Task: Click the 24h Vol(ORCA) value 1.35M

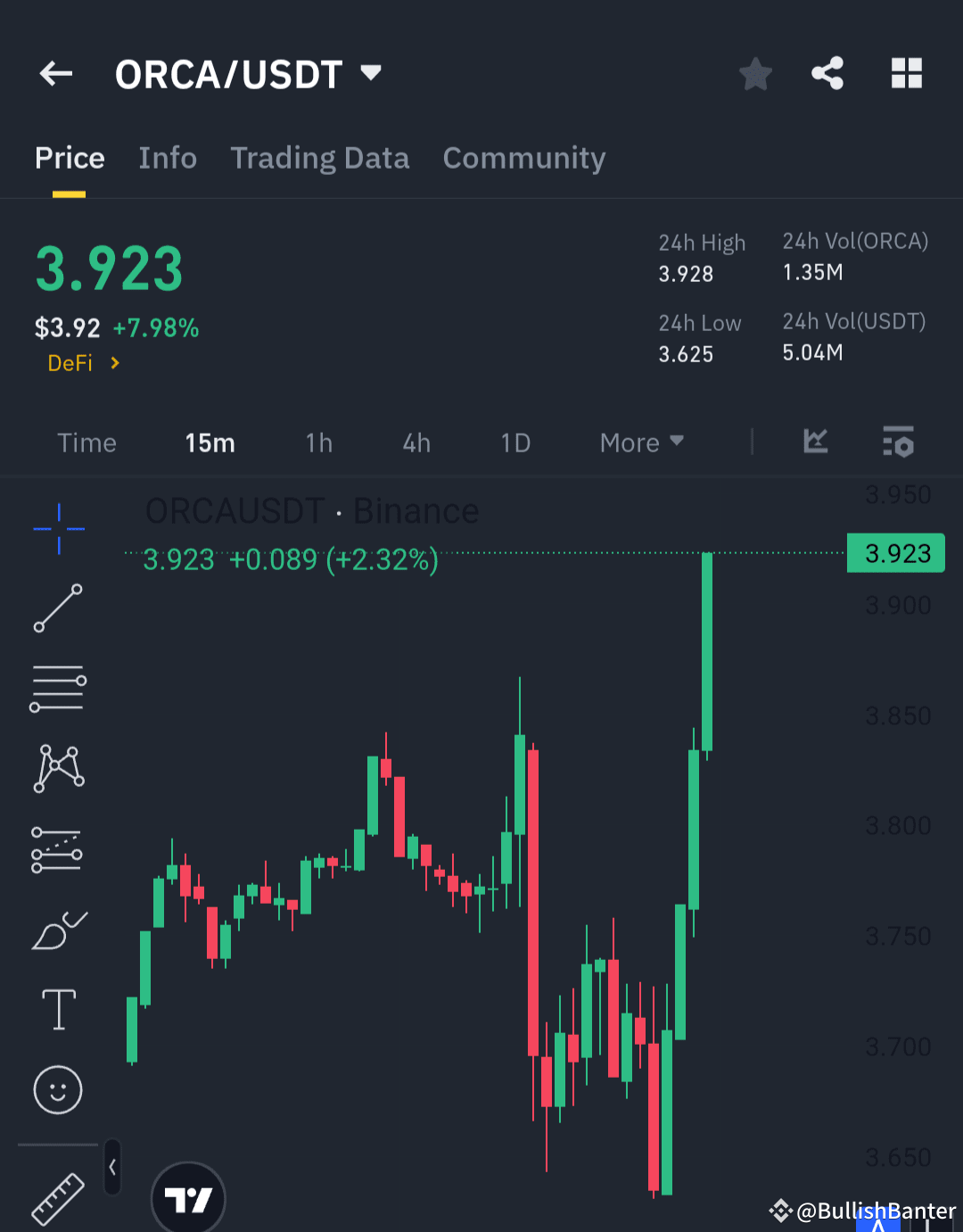Action: click(x=812, y=272)
